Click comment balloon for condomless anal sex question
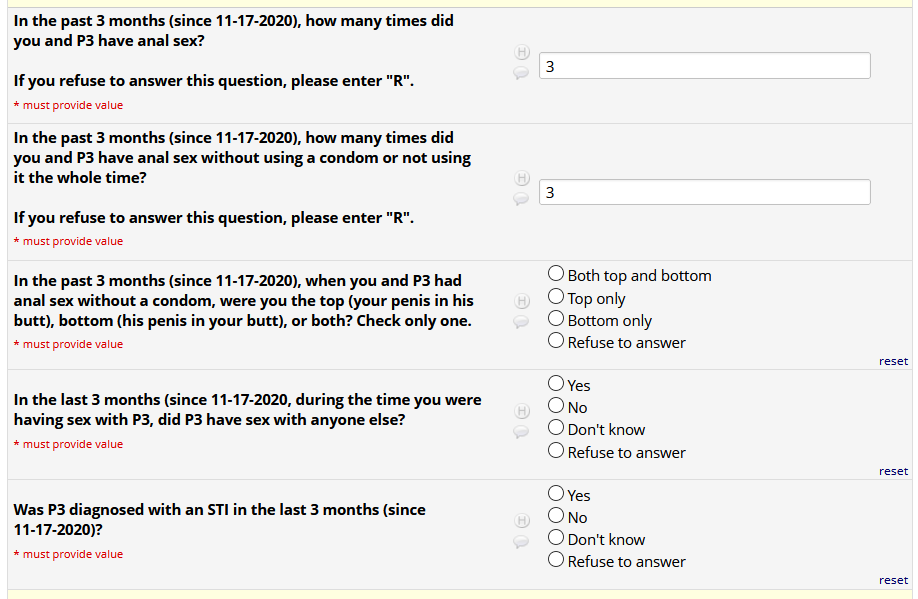918x599 pixels. coord(521,199)
